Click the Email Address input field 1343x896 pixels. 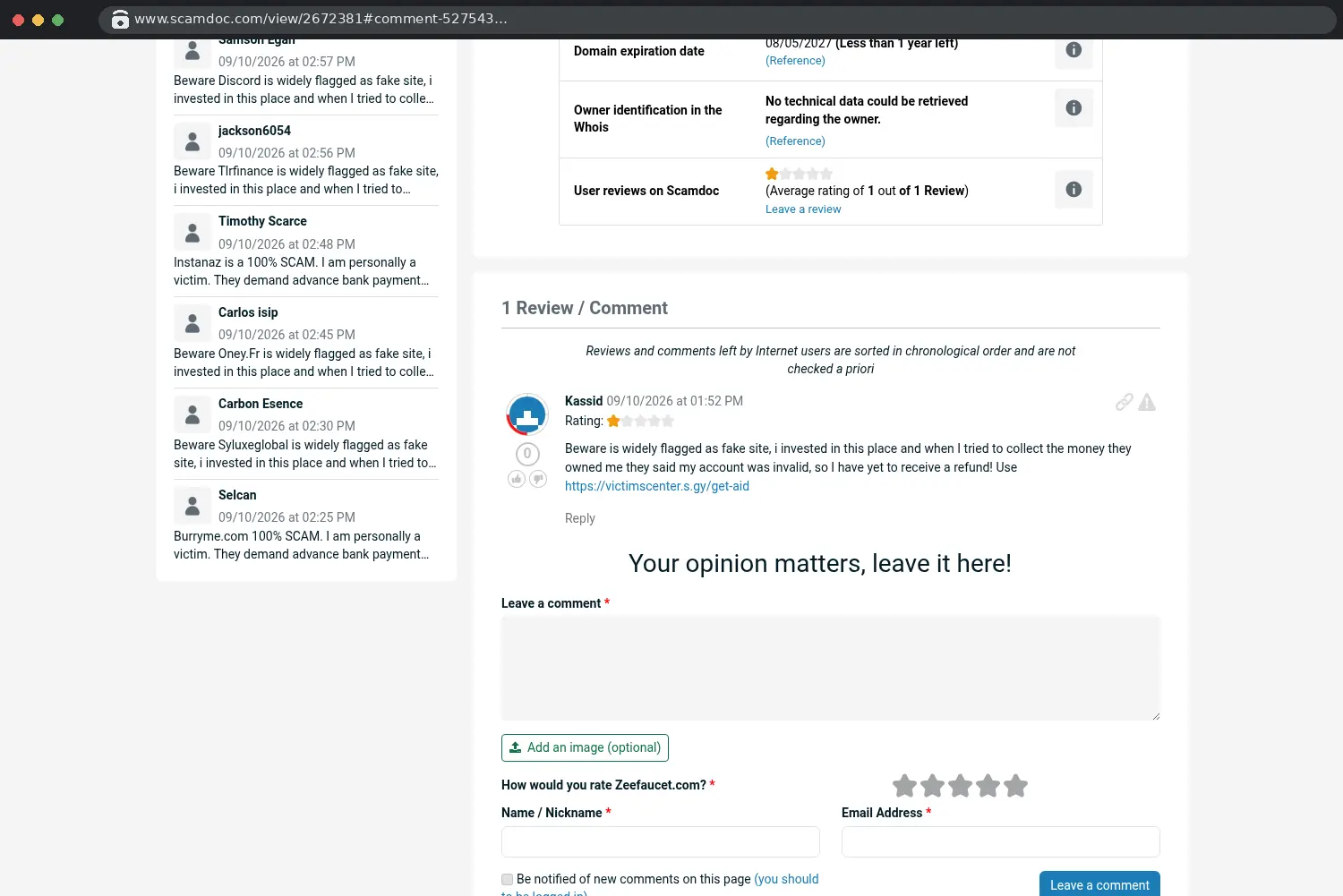point(1001,841)
